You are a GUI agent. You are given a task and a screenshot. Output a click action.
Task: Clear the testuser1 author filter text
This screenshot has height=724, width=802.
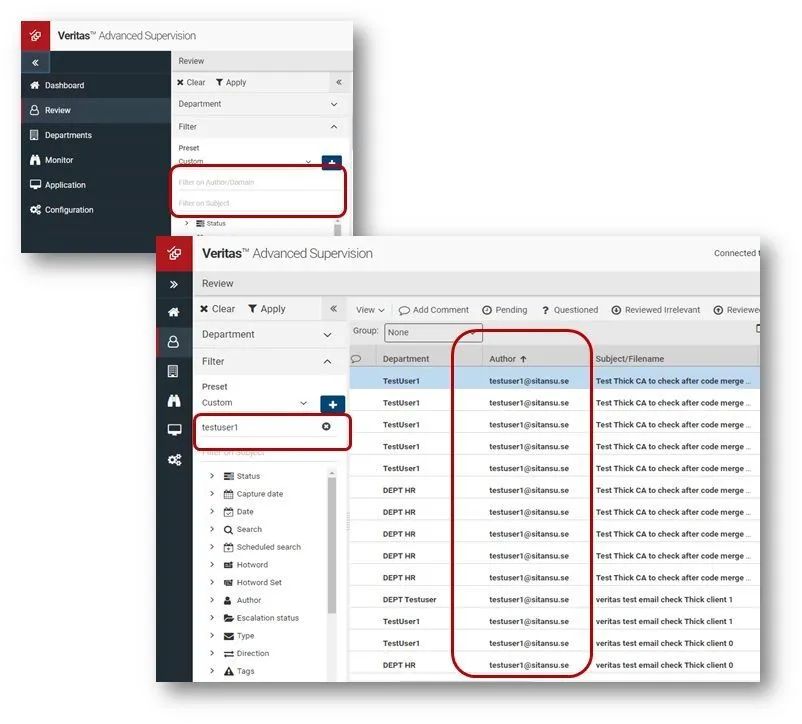pos(326,426)
